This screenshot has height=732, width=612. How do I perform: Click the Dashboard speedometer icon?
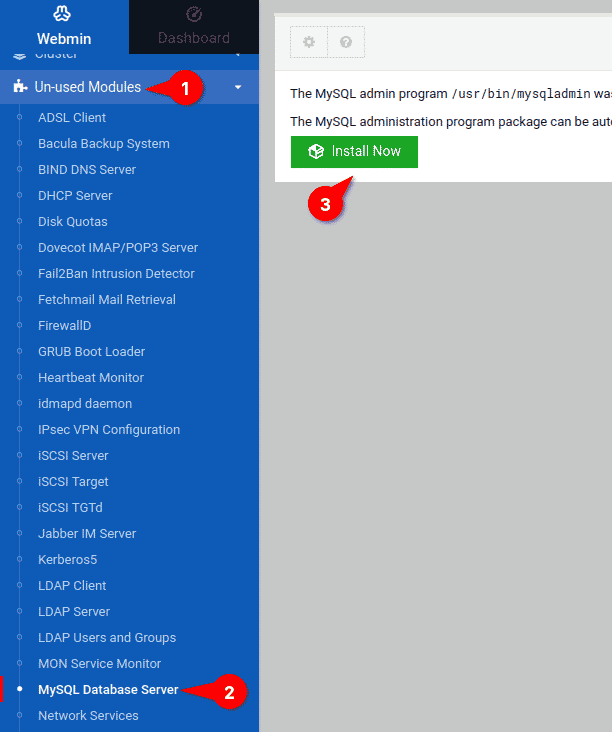tap(194, 14)
